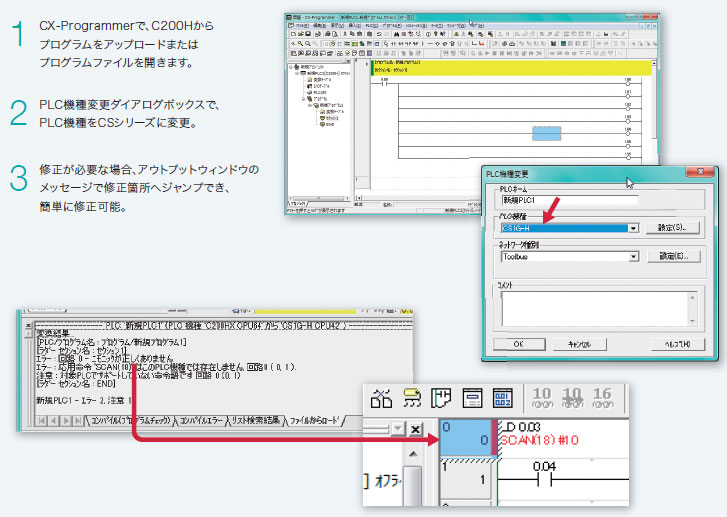Select the END section in project tree
Viewport: 727px width, 517px height.
[x=328, y=124]
